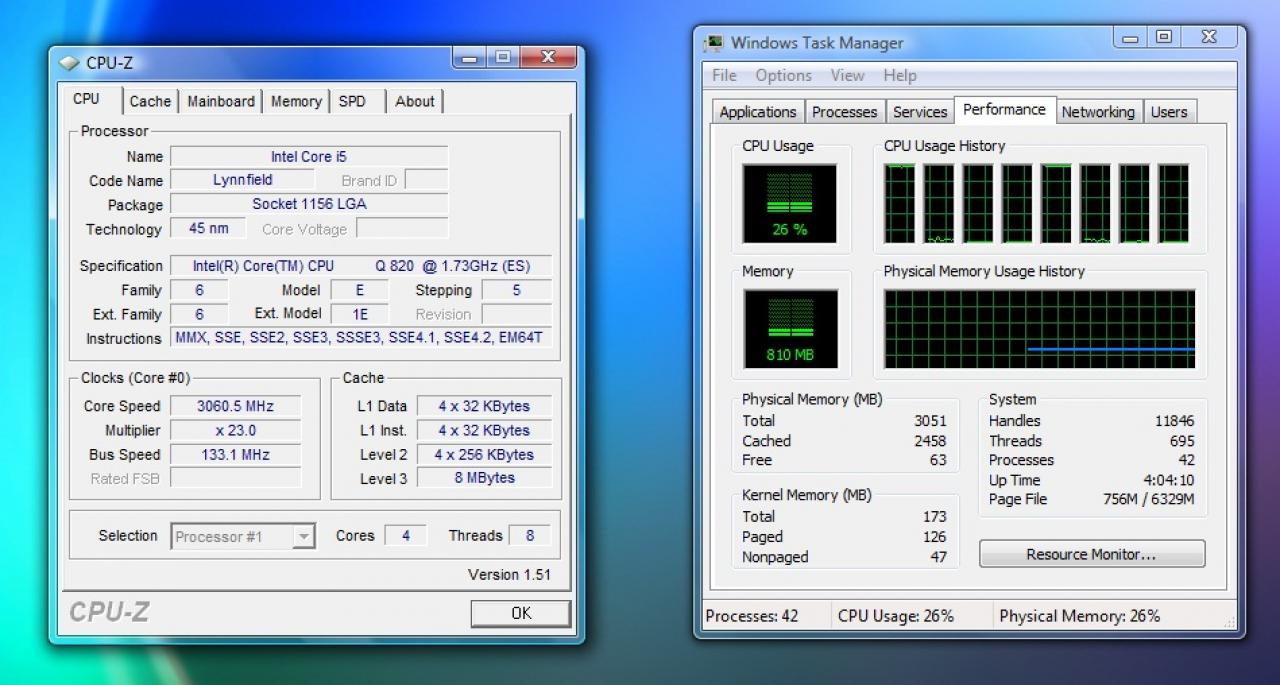Click status bar 'Processes: 42'
Viewport: 1280px width, 685px height.
click(x=752, y=616)
